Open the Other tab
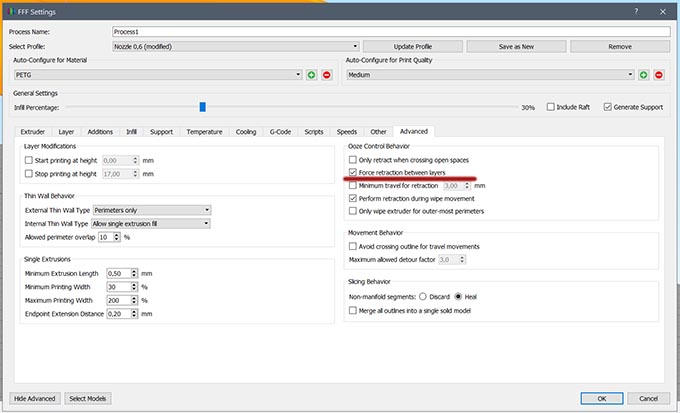Image resolution: width=680 pixels, height=413 pixels. (x=378, y=132)
